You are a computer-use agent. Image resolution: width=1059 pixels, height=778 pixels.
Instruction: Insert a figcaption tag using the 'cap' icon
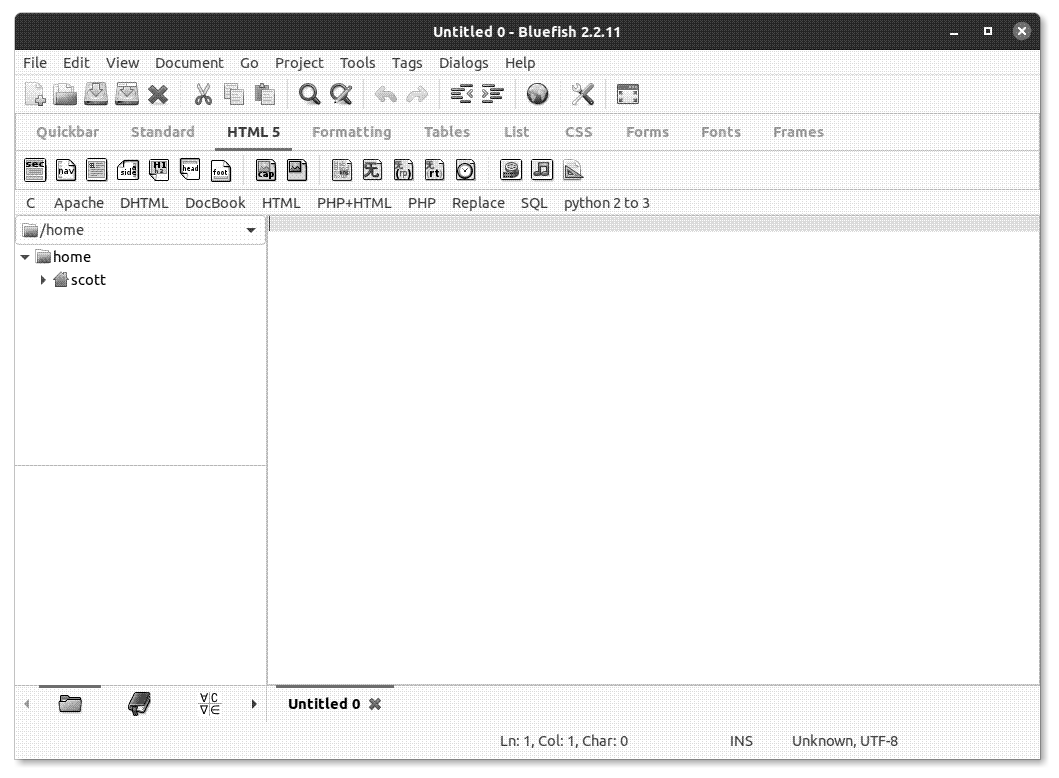(x=265, y=170)
